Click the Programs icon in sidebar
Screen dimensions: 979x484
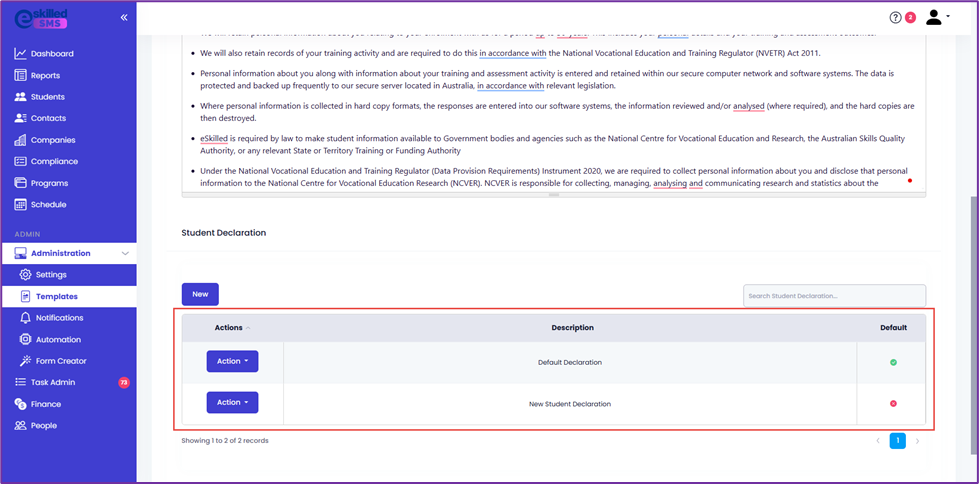pyautogui.click(x=20, y=183)
